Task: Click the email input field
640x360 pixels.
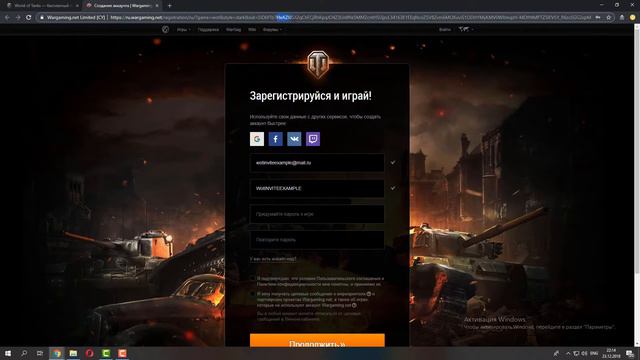Action: pos(317,162)
